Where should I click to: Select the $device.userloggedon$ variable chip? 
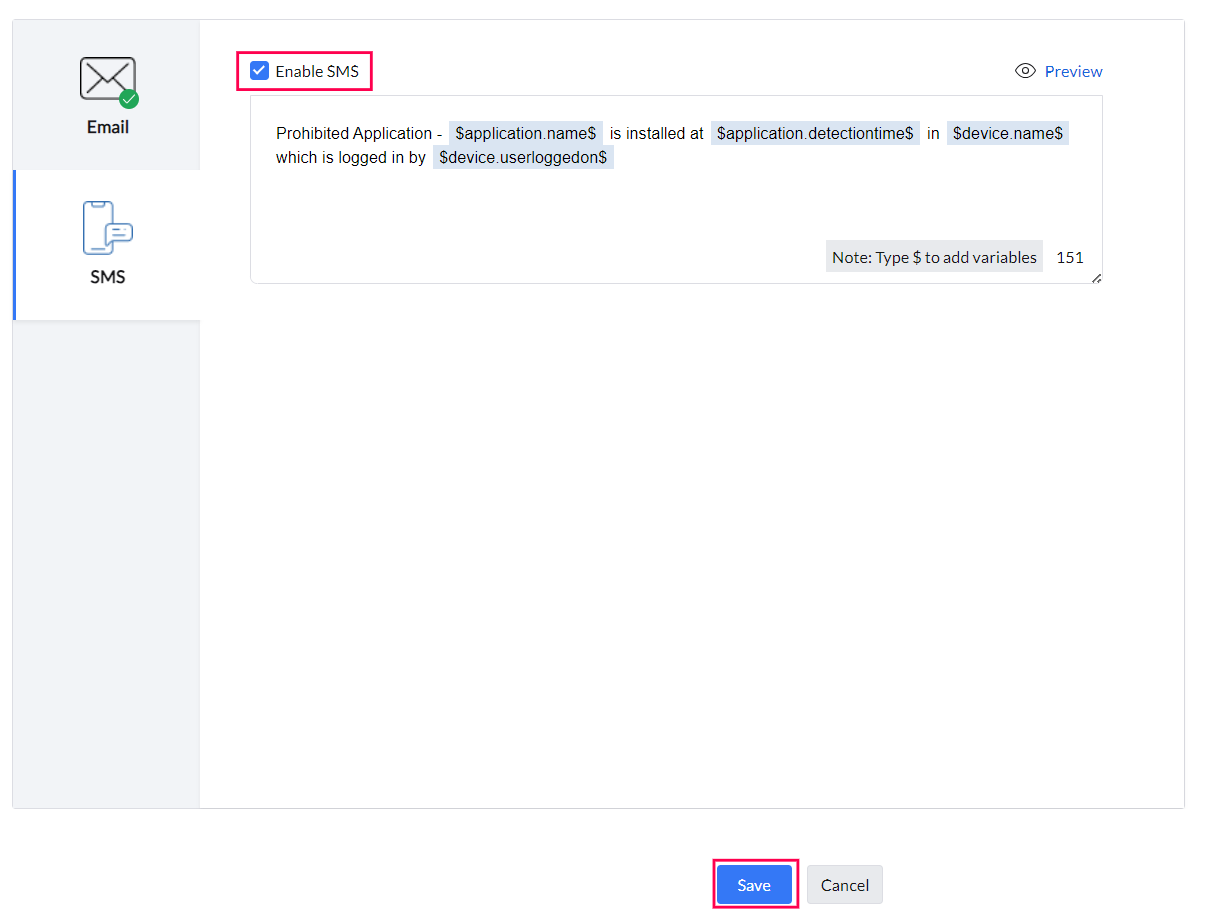(523, 157)
